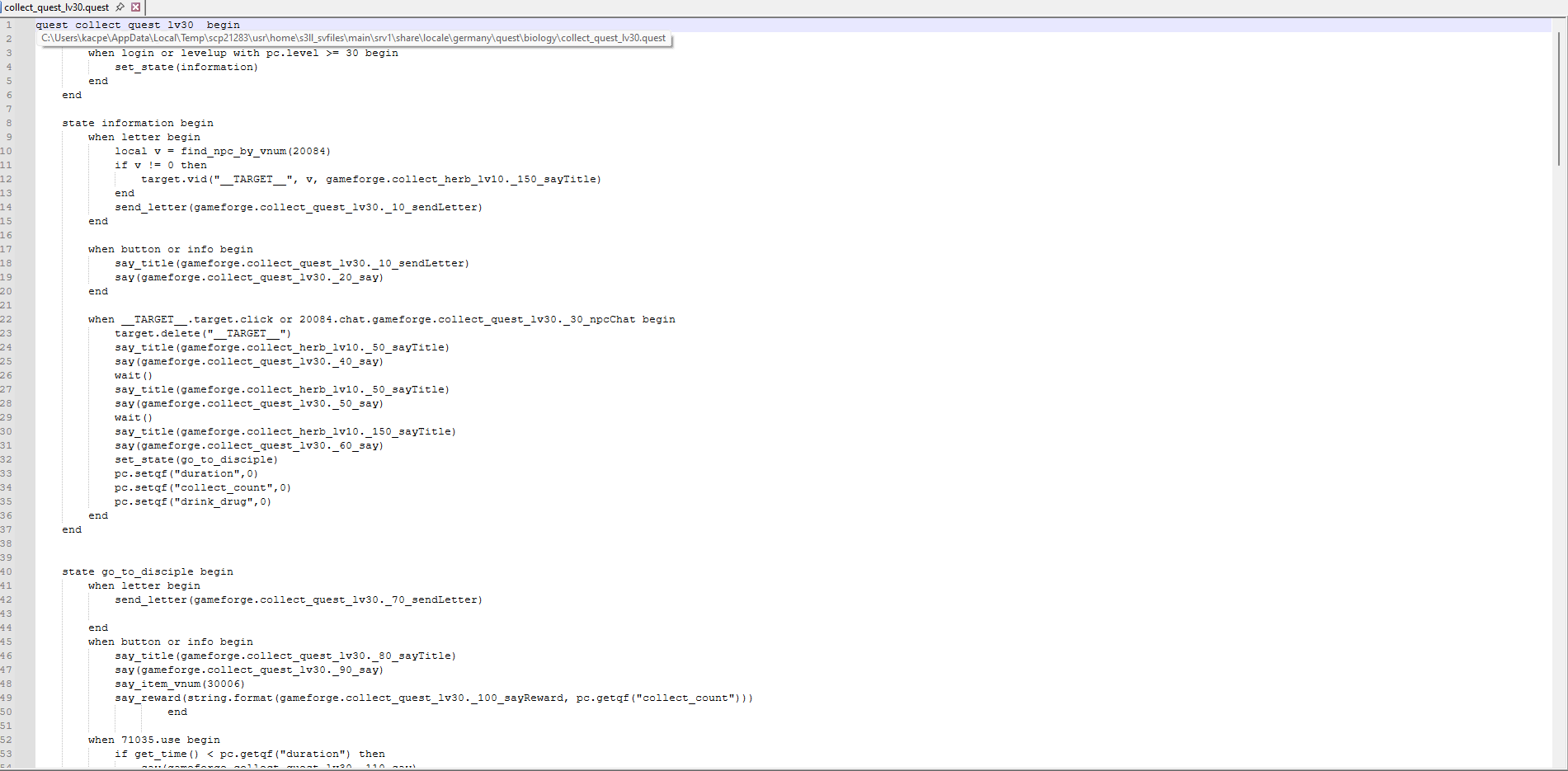1568x771 pixels.
Task: Close the collect_quest_lv30.quest tab
Action: click(x=136, y=7)
